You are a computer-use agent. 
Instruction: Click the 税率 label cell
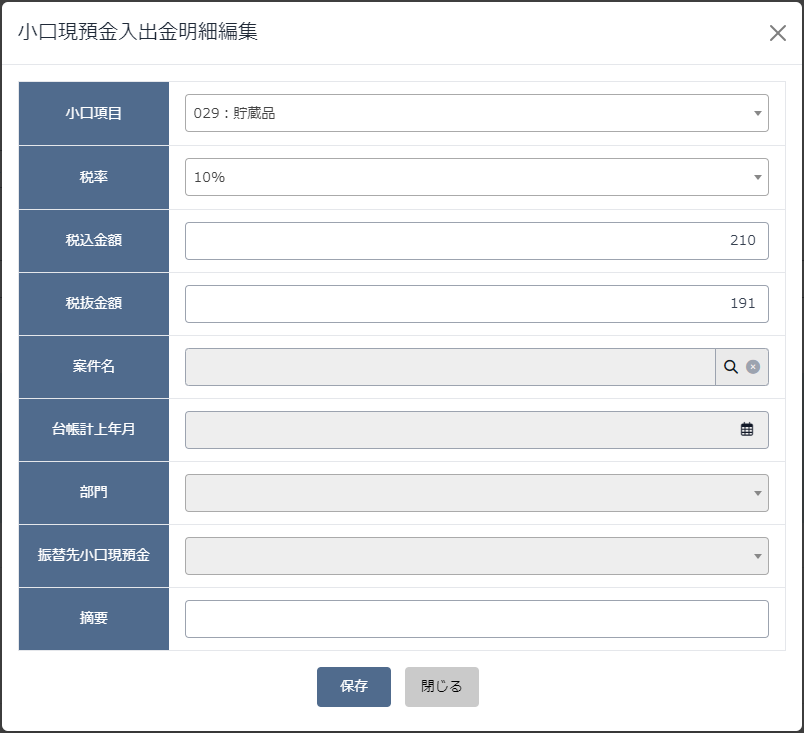(94, 177)
